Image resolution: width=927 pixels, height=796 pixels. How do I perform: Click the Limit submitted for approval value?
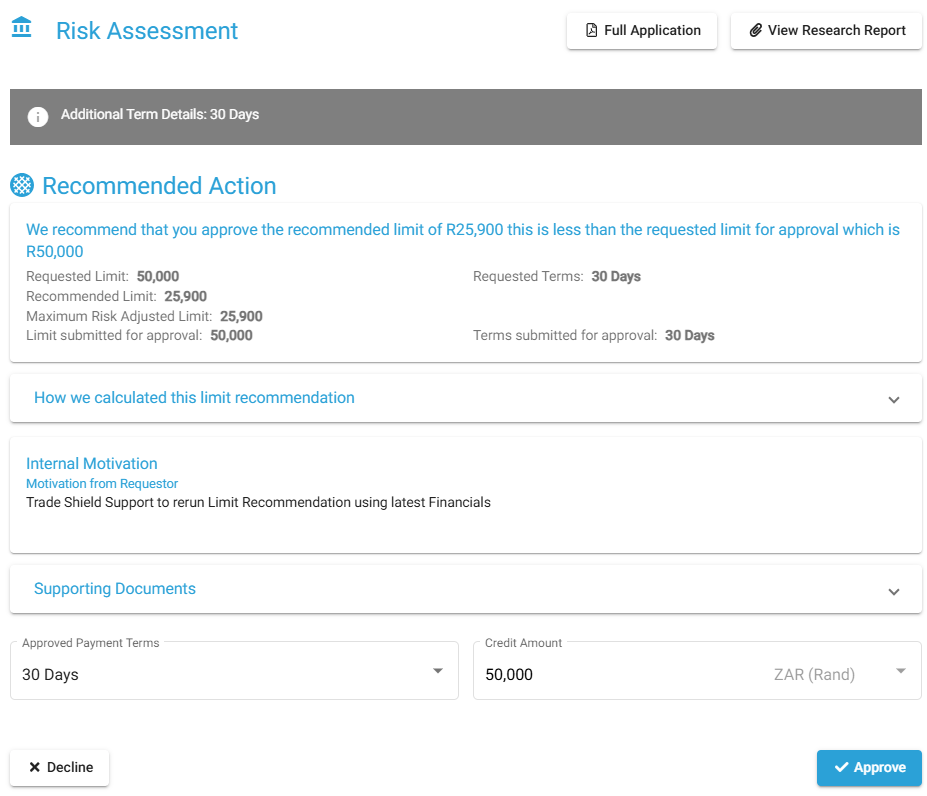point(231,335)
